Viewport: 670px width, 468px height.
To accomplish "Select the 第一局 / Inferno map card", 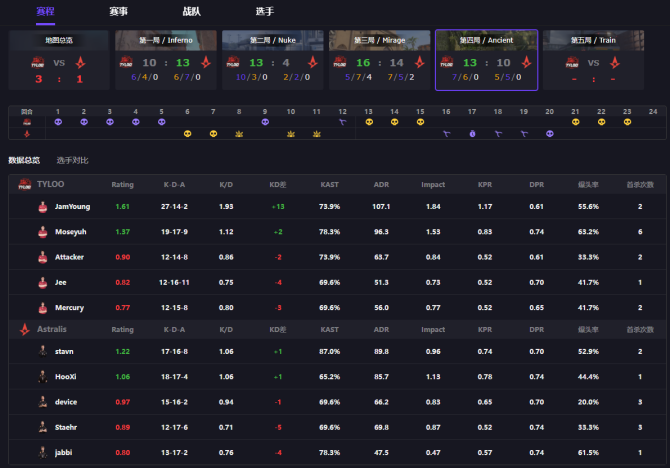I will tap(165, 60).
